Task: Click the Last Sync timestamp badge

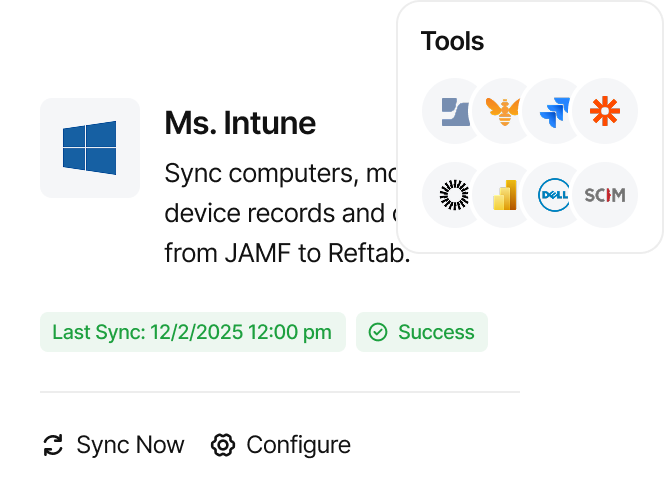Action: 193,332
